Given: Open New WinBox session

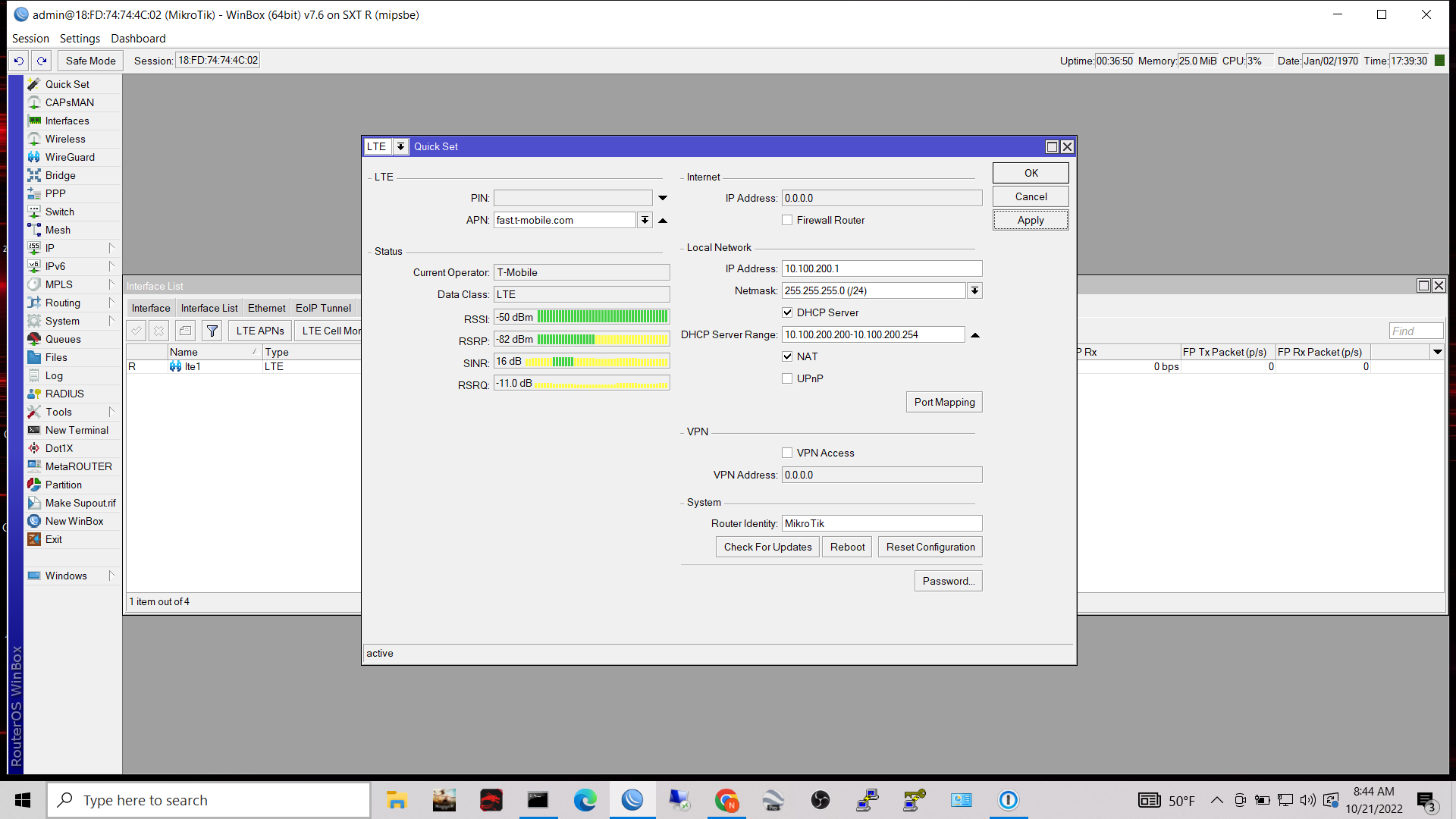Looking at the screenshot, I should (74, 521).
